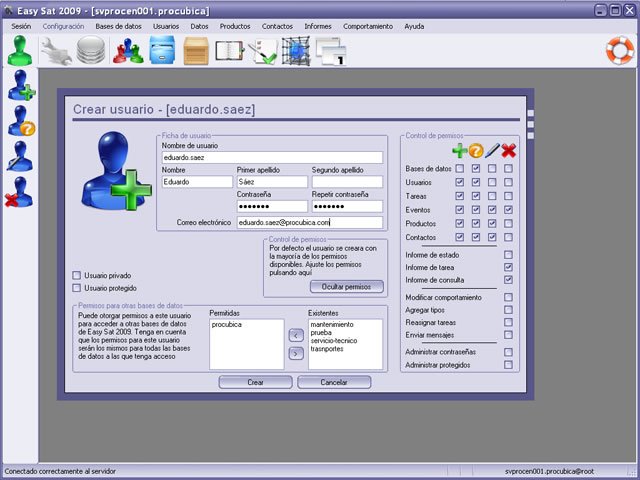The image size is (640, 480).
Task: Select servicio-tecnico in the Existentes list
Action: 333,341
